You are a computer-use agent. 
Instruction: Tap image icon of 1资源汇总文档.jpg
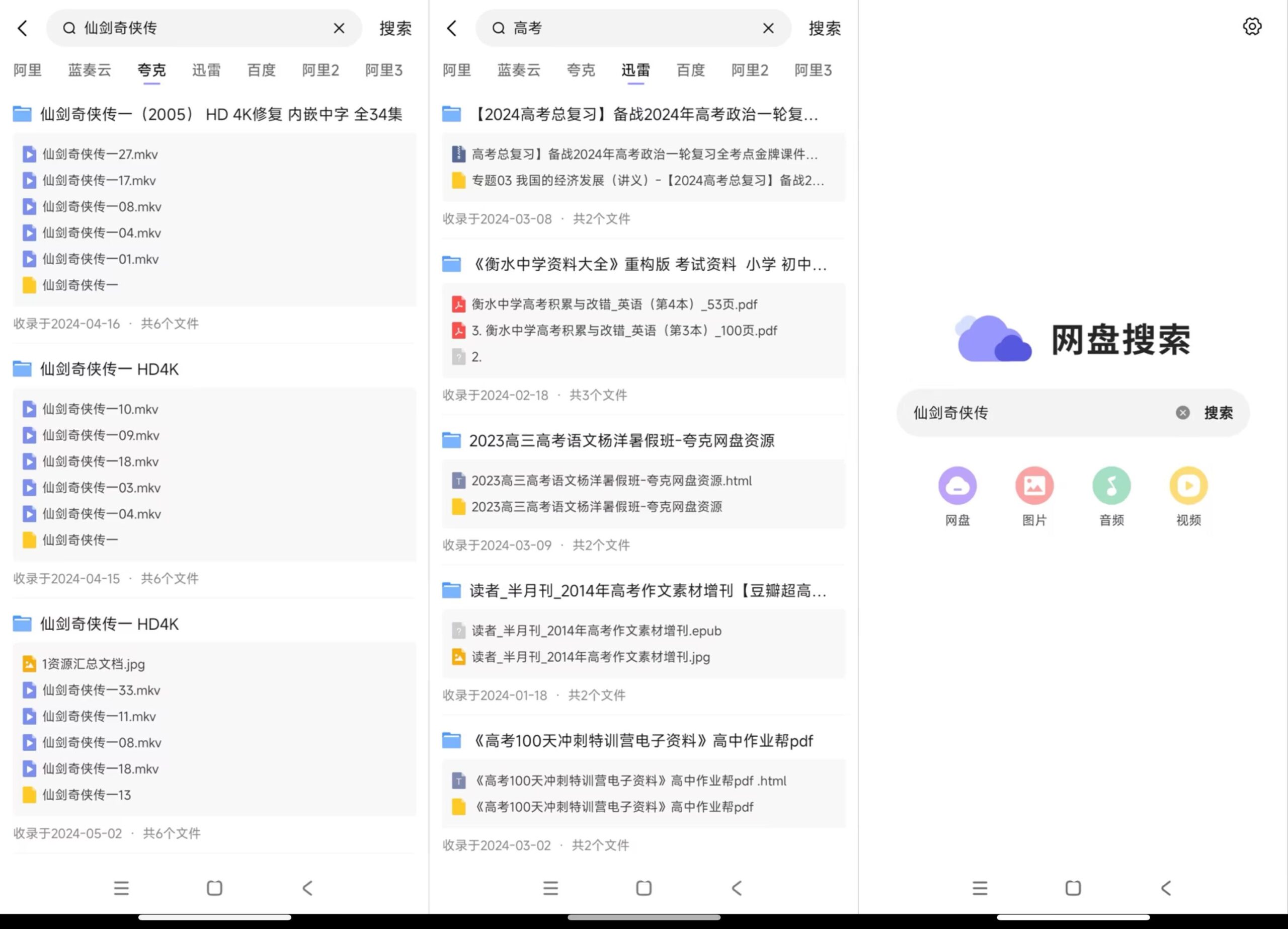(30, 664)
